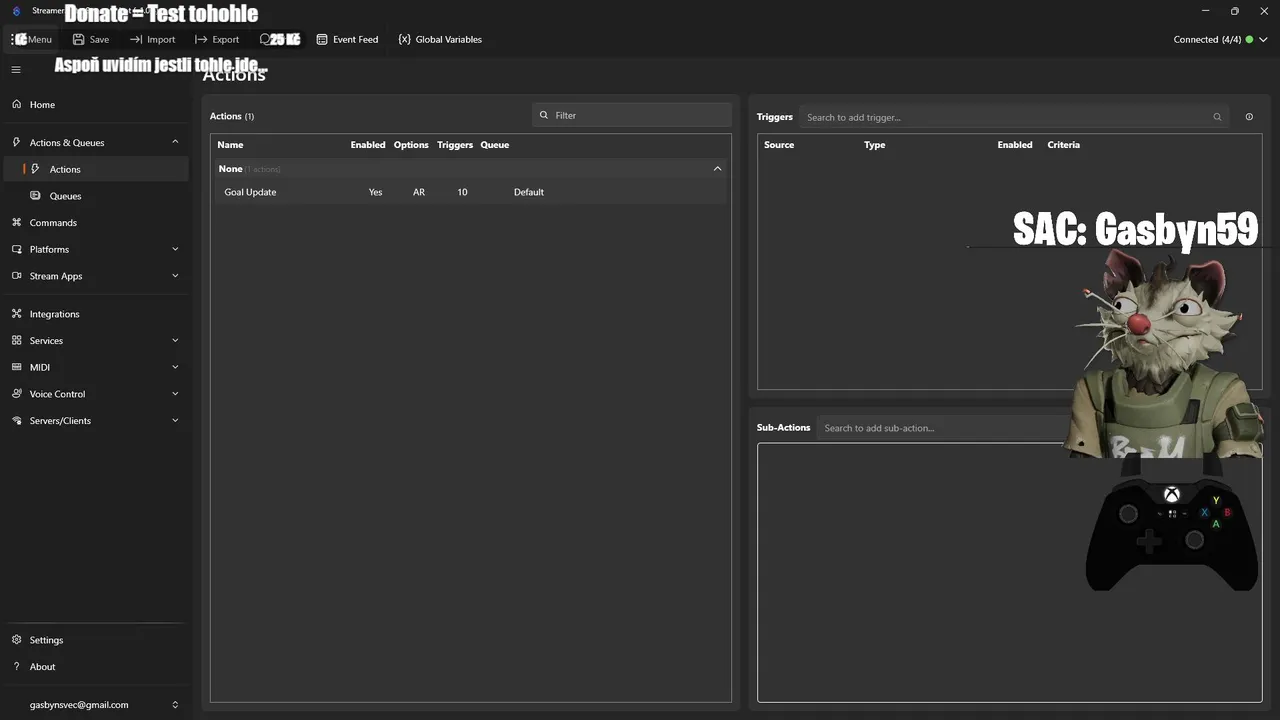
Task: Expand the Services section chevron
Action: (x=175, y=341)
